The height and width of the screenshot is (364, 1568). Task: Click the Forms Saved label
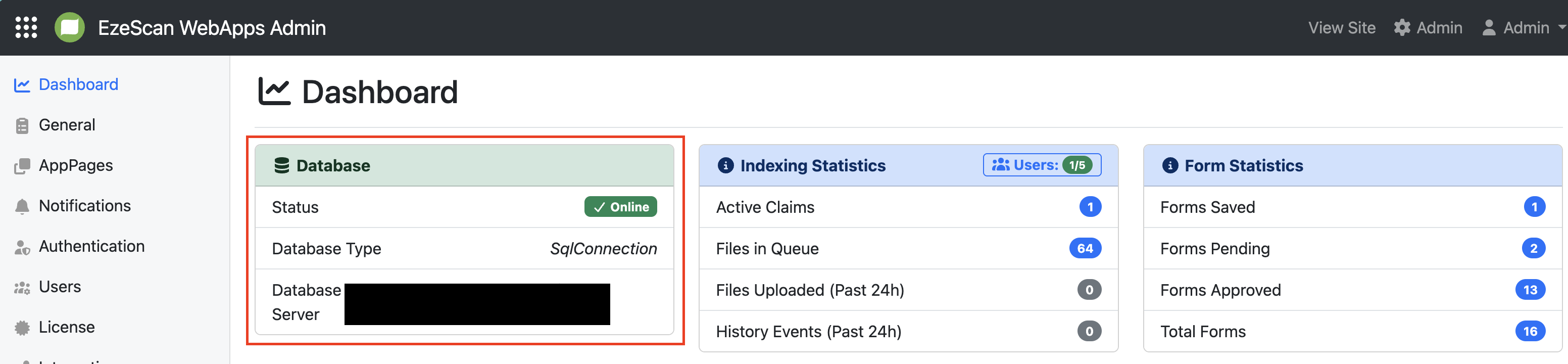click(x=1207, y=207)
